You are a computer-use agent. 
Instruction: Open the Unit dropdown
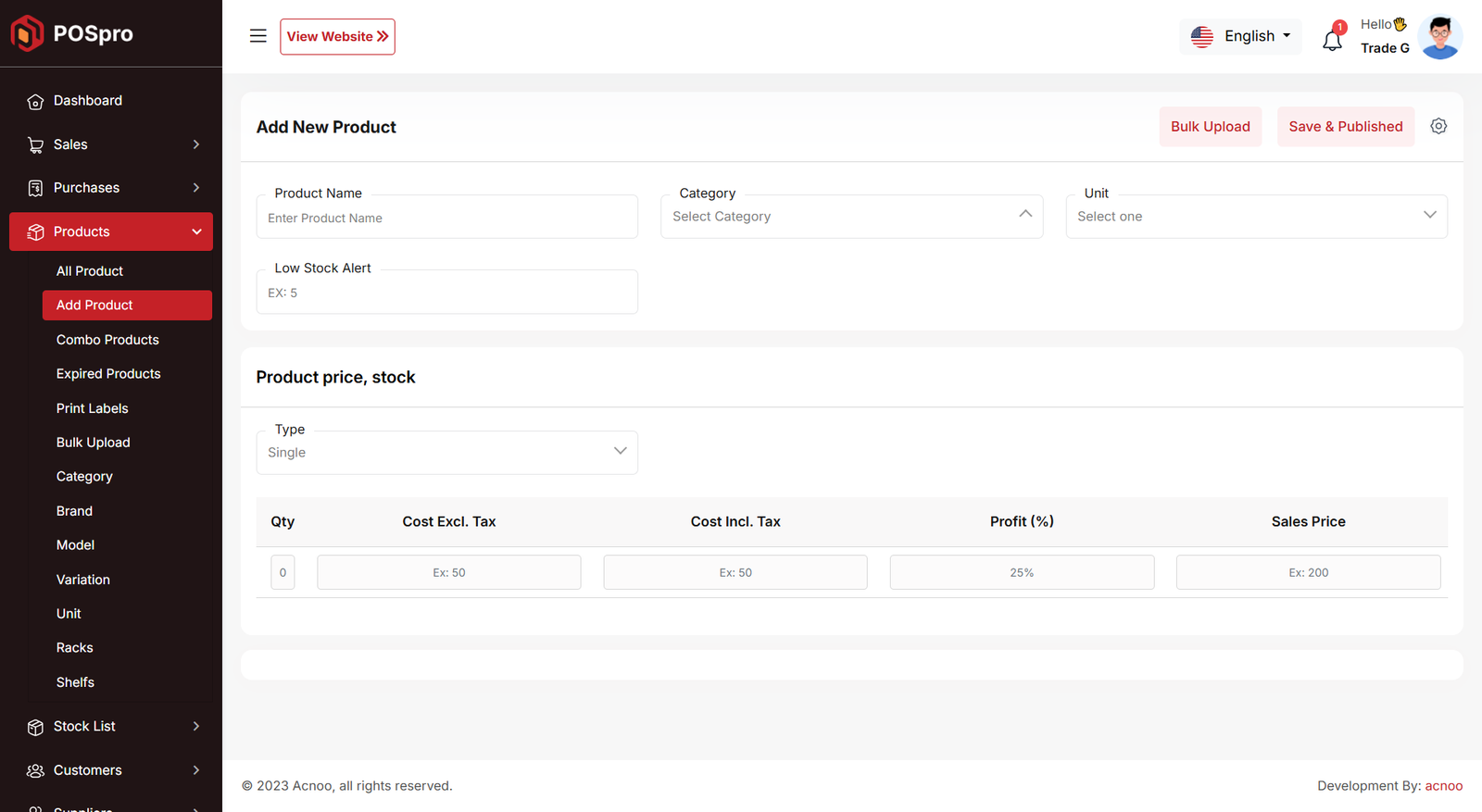tap(1256, 217)
